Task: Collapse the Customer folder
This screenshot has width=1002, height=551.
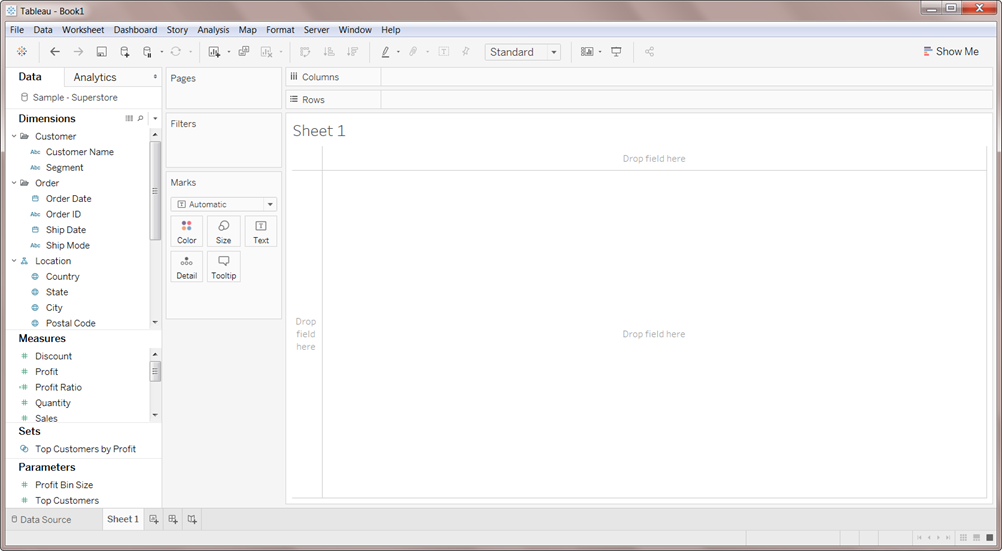Action: (x=14, y=136)
